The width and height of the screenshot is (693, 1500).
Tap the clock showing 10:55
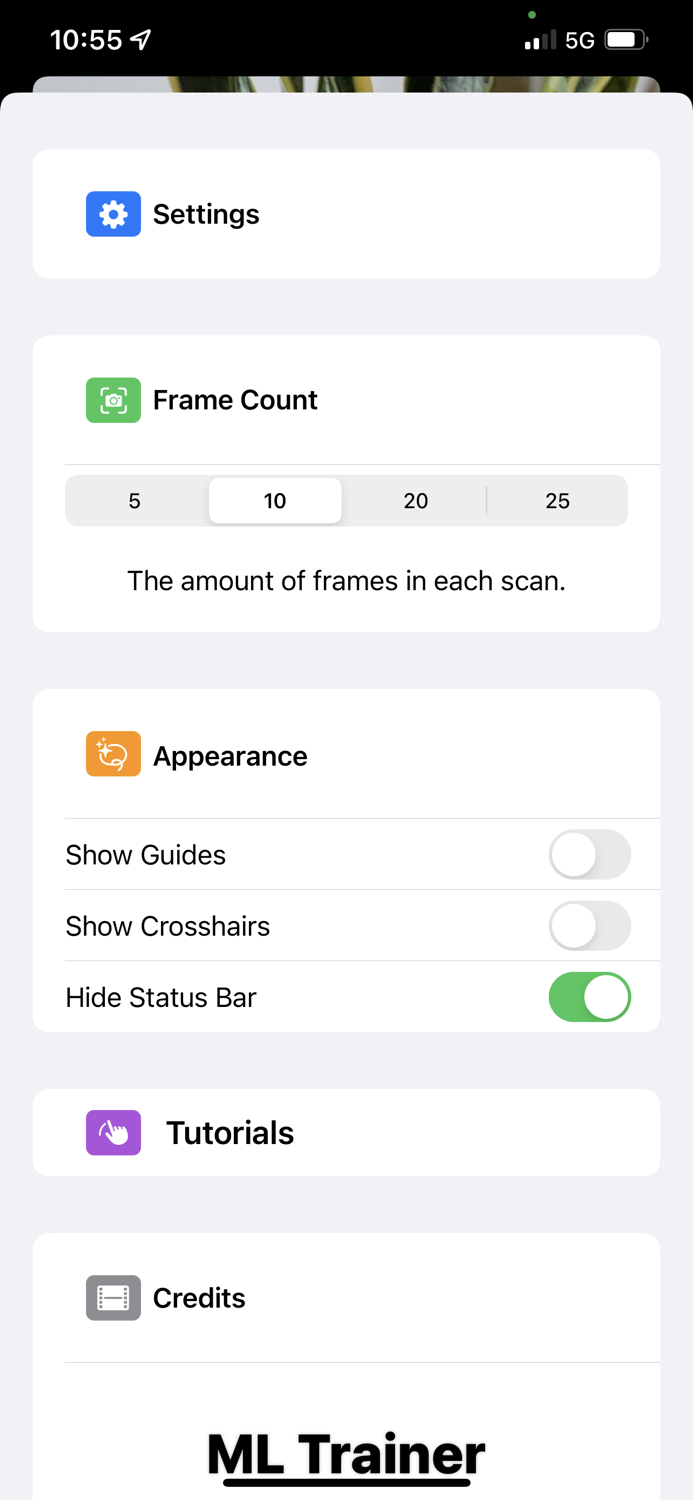tap(87, 38)
